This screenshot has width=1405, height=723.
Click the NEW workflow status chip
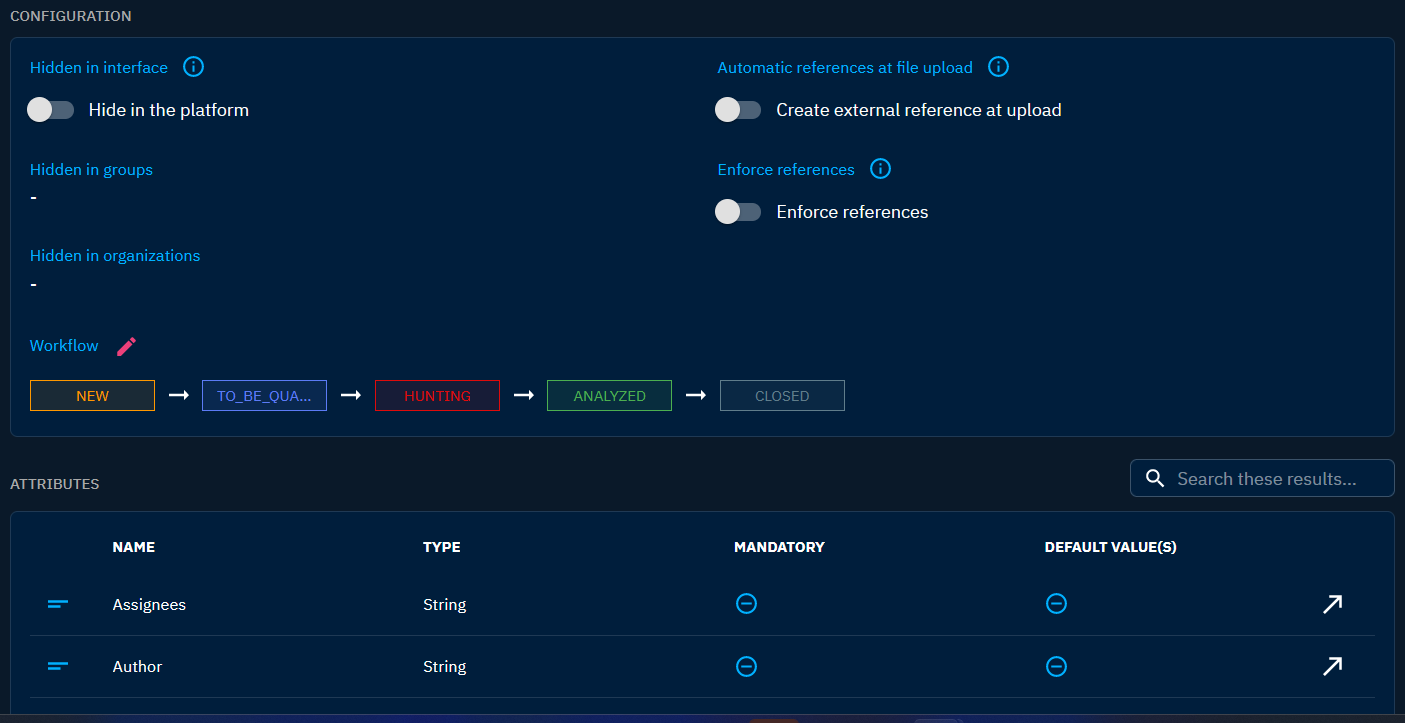pos(92,396)
